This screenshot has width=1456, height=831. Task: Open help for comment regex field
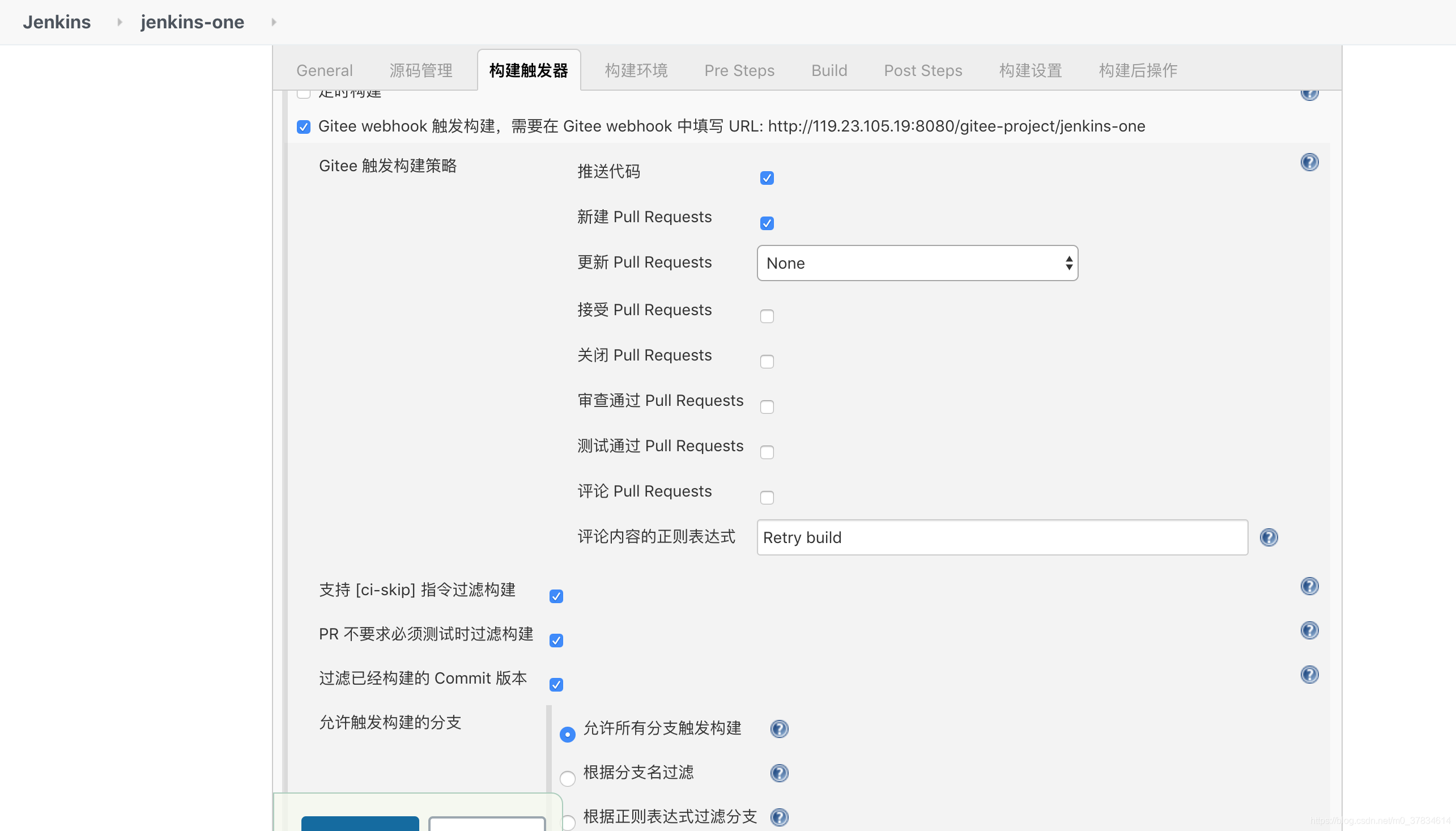click(x=1268, y=537)
